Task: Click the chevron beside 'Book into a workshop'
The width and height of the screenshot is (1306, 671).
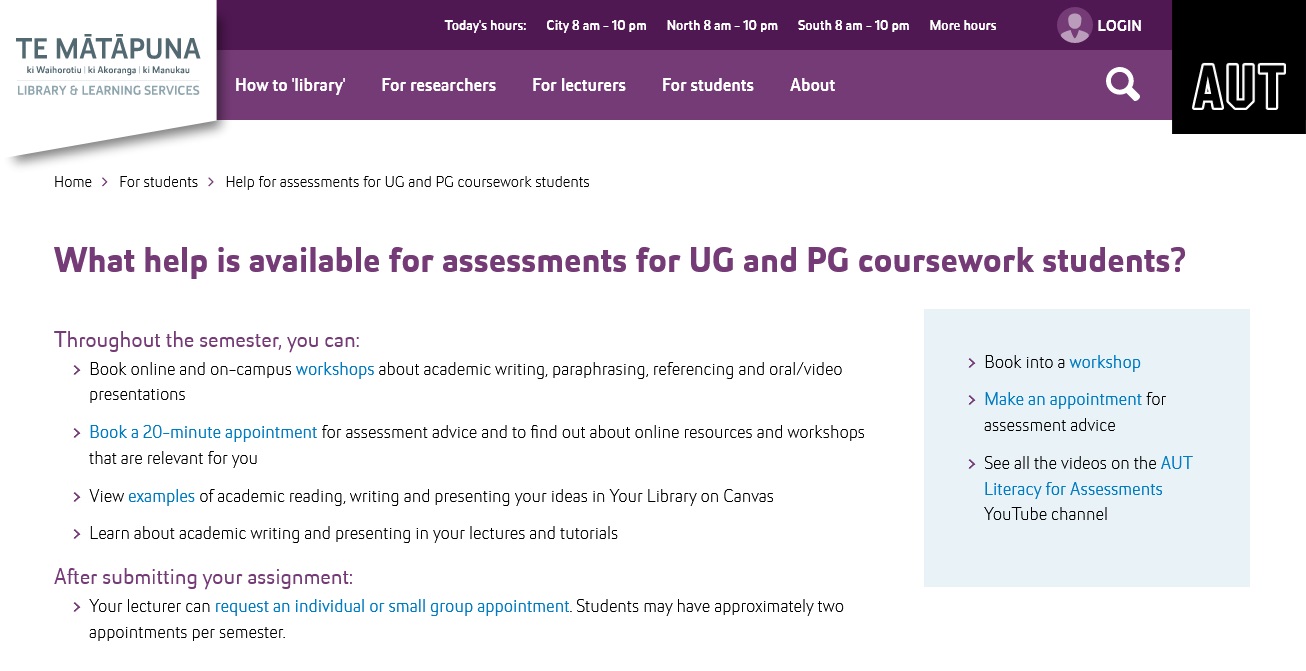Action: click(x=971, y=362)
